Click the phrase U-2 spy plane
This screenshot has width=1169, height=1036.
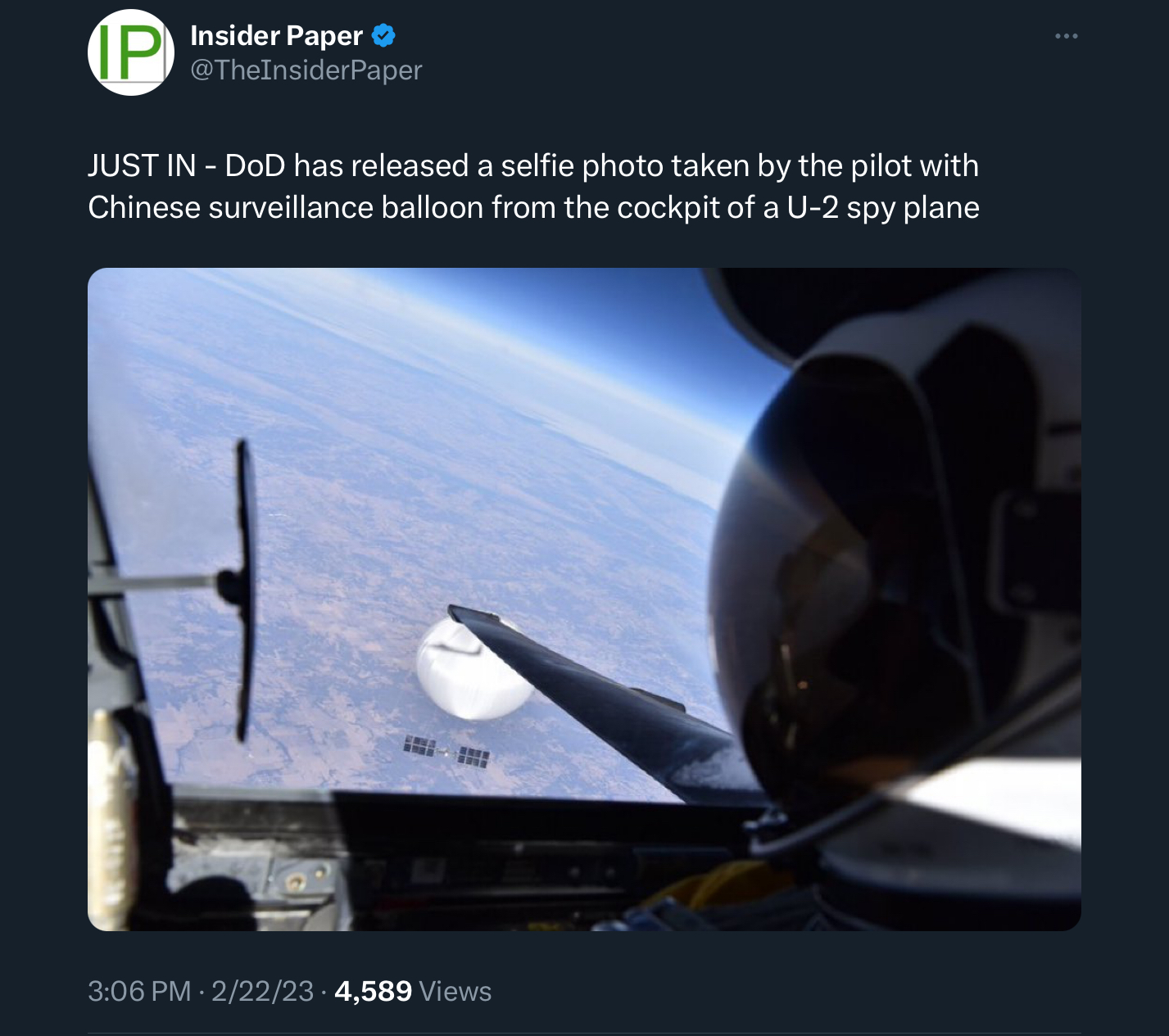(883, 207)
